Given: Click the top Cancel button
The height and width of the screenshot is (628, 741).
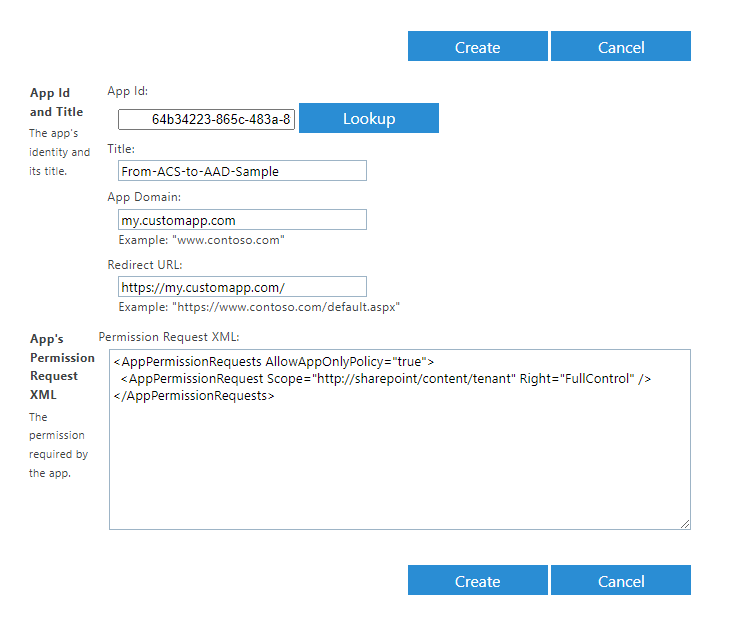Looking at the screenshot, I should (x=620, y=46).
